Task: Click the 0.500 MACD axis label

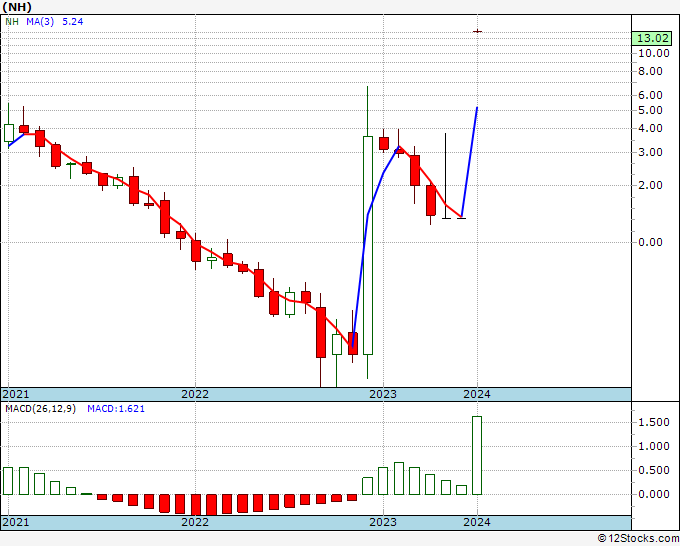Action: coord(654,470)
